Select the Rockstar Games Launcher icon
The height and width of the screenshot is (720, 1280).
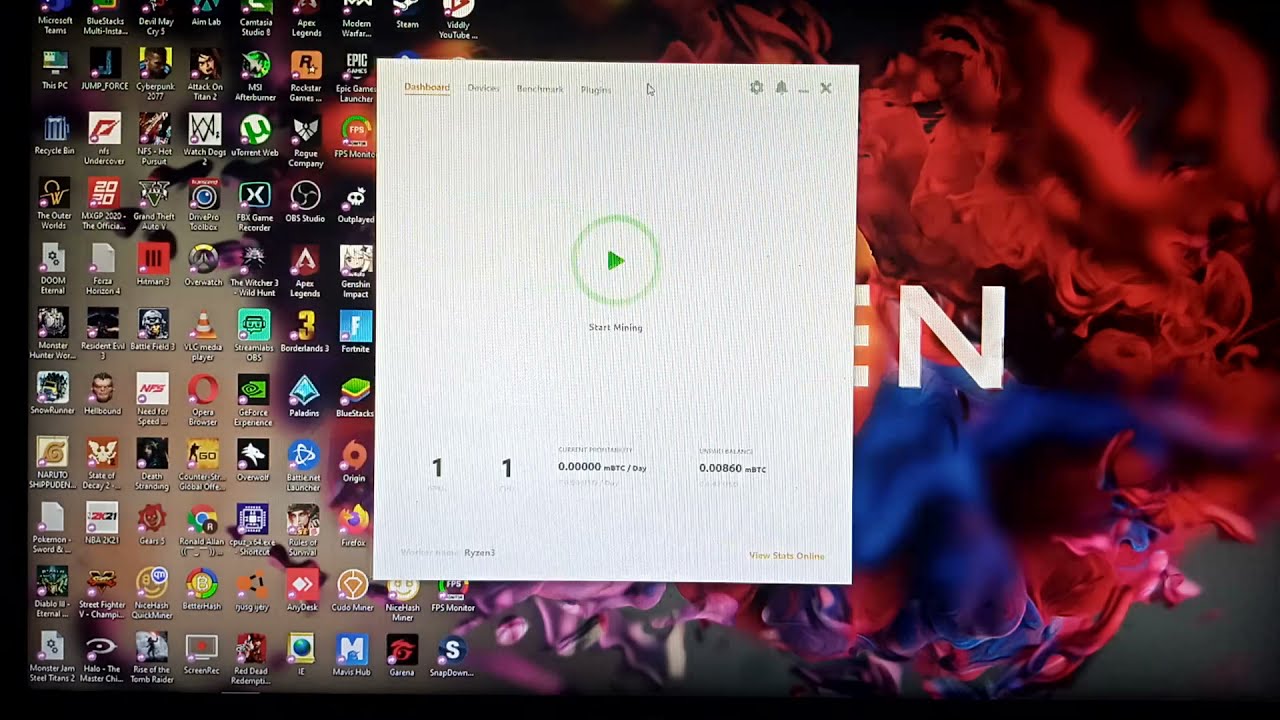pyautogui.click(x=305, y=76)
